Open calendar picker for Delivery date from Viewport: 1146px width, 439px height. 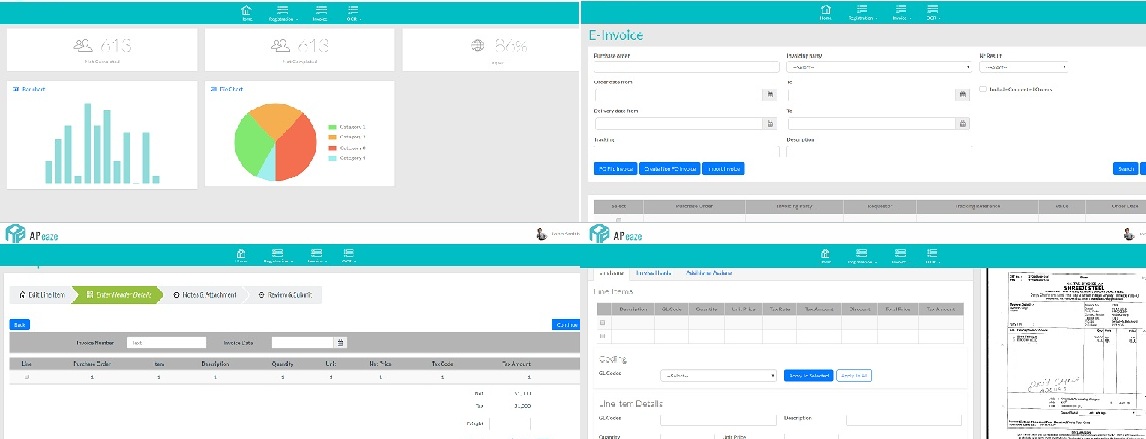point(769,123)
